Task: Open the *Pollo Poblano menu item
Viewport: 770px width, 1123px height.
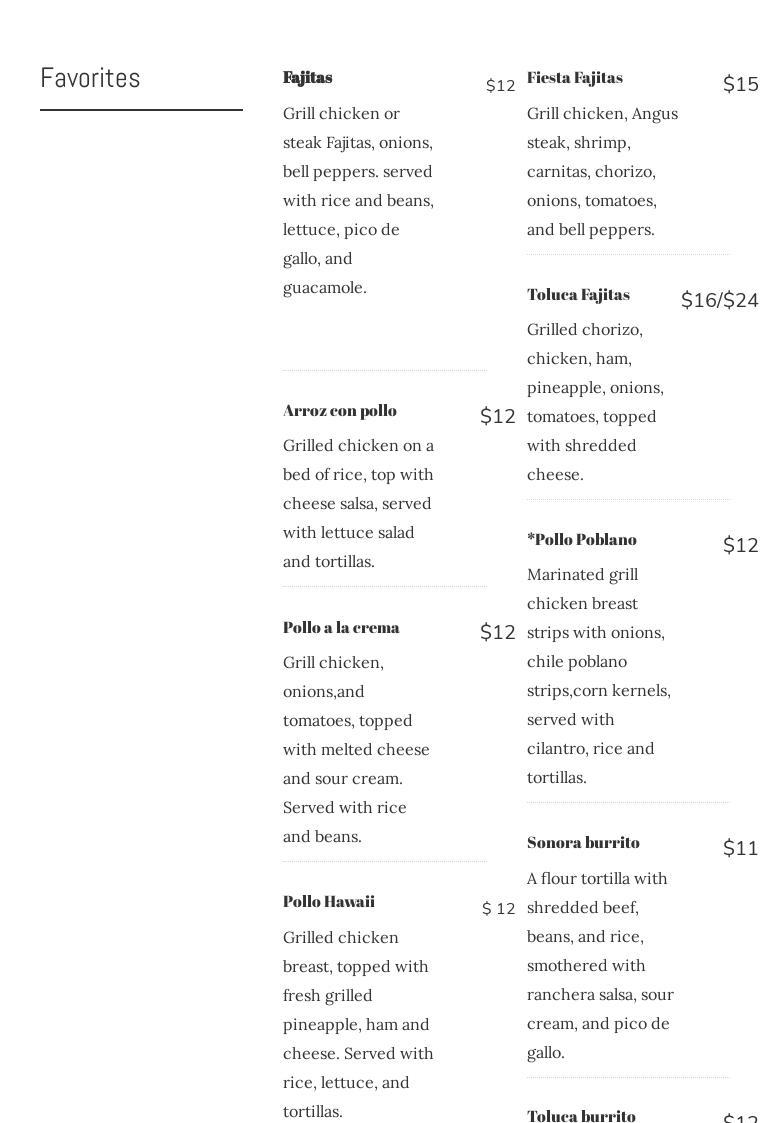Action: [x=582, y=539]
